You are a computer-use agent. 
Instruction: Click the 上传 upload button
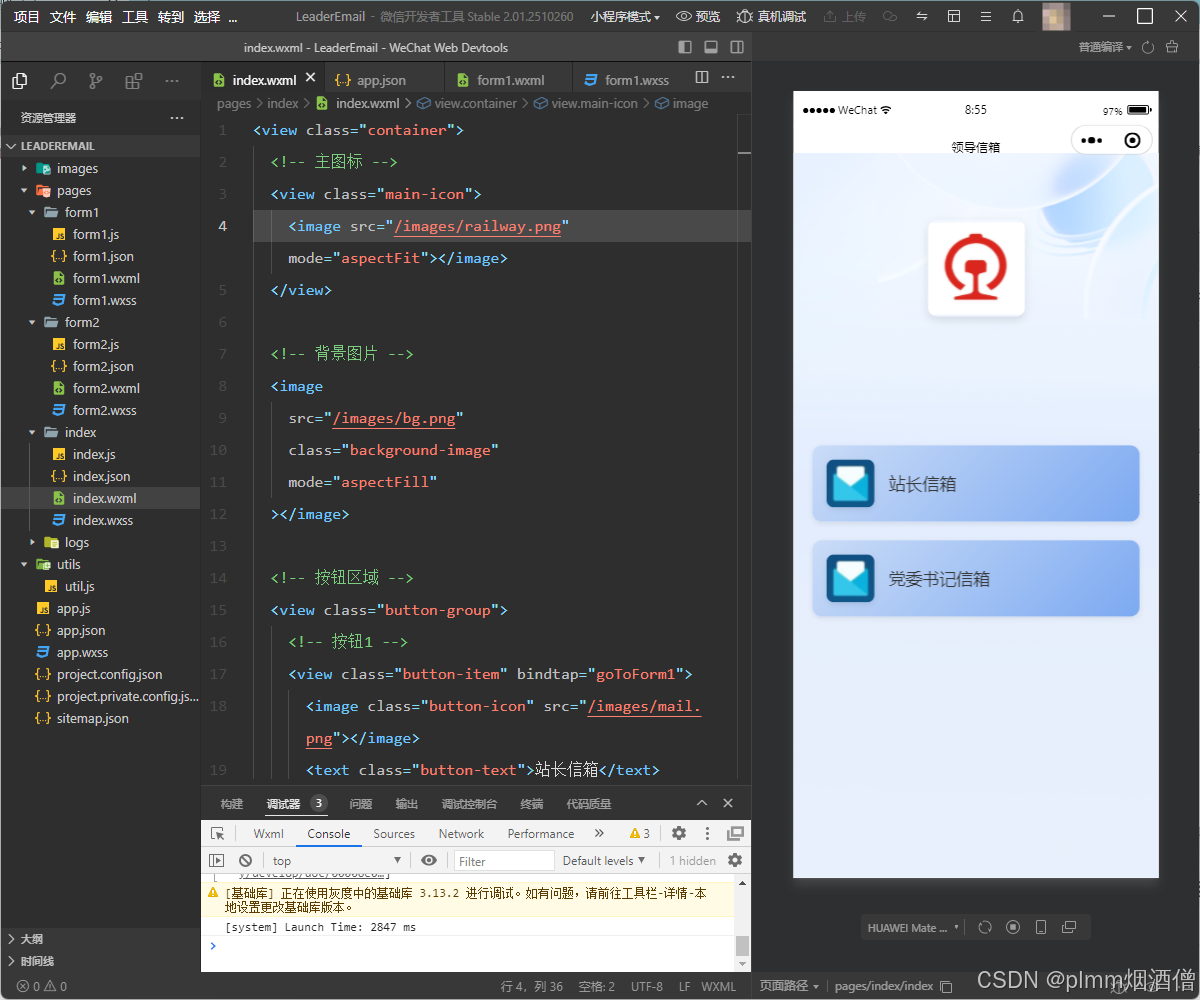tap(844, 17)
